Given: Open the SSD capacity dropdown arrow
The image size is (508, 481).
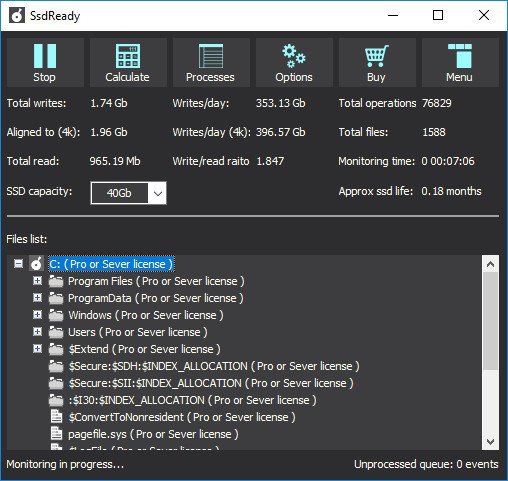Looking at the screenshot, I should click(x=158, y=193).
